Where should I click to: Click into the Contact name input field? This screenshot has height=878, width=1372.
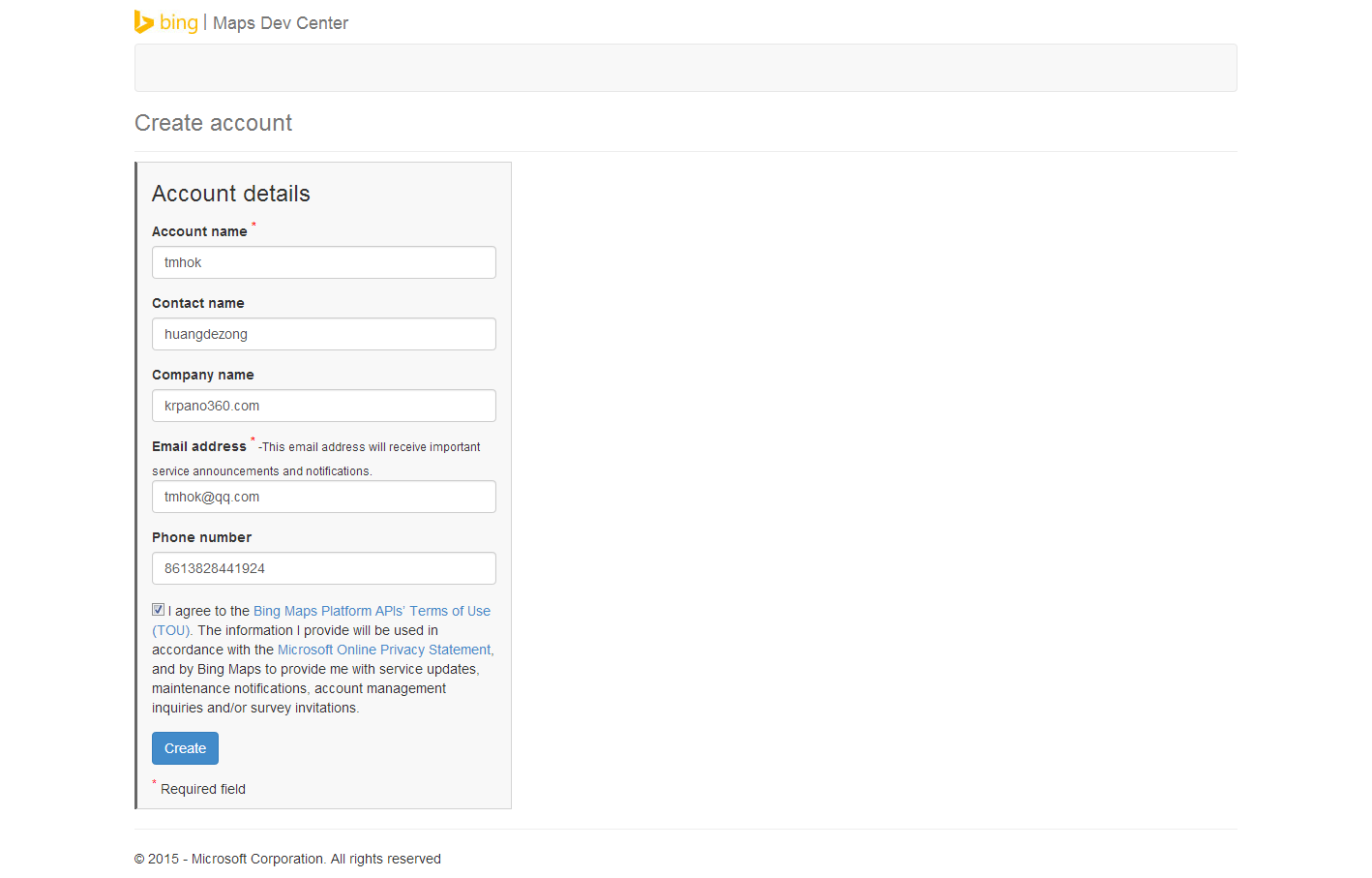[323, 334]
